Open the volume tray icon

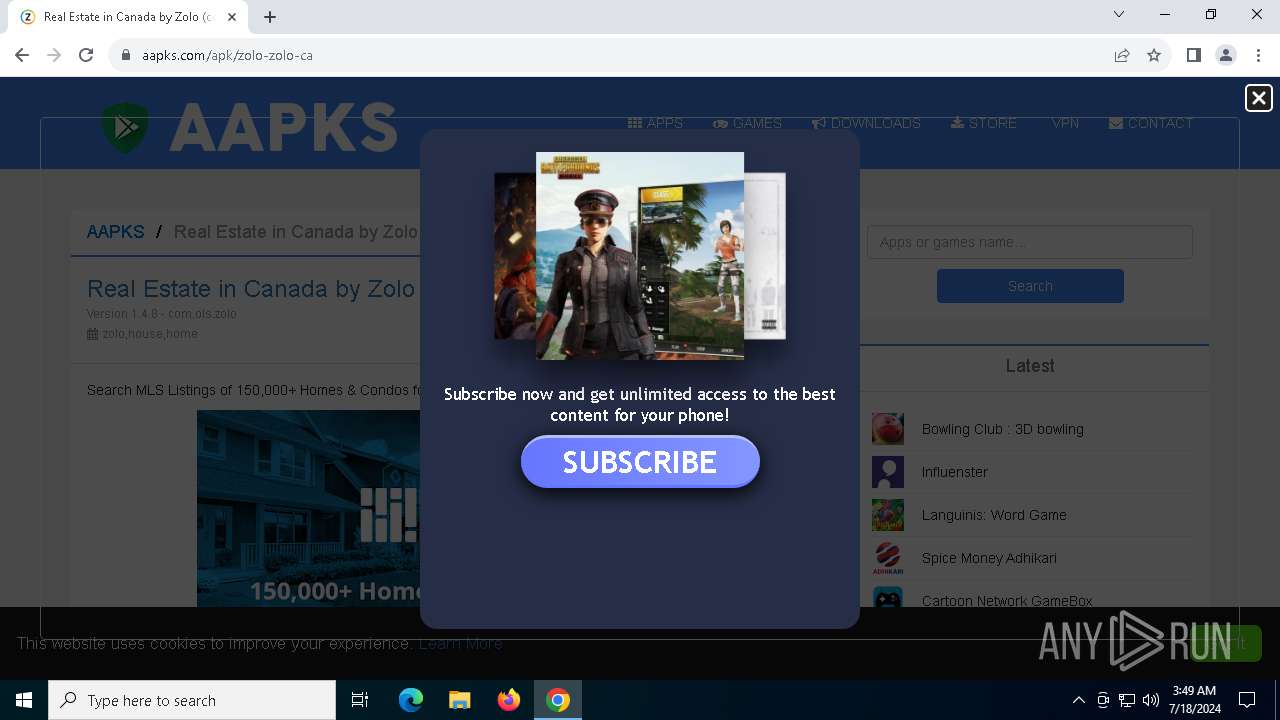coord(1151,700)
